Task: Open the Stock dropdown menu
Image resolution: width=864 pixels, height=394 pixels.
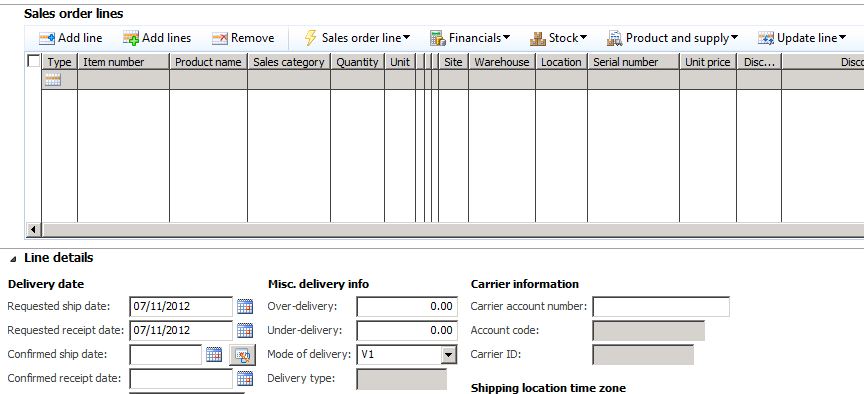Action: 559,38
